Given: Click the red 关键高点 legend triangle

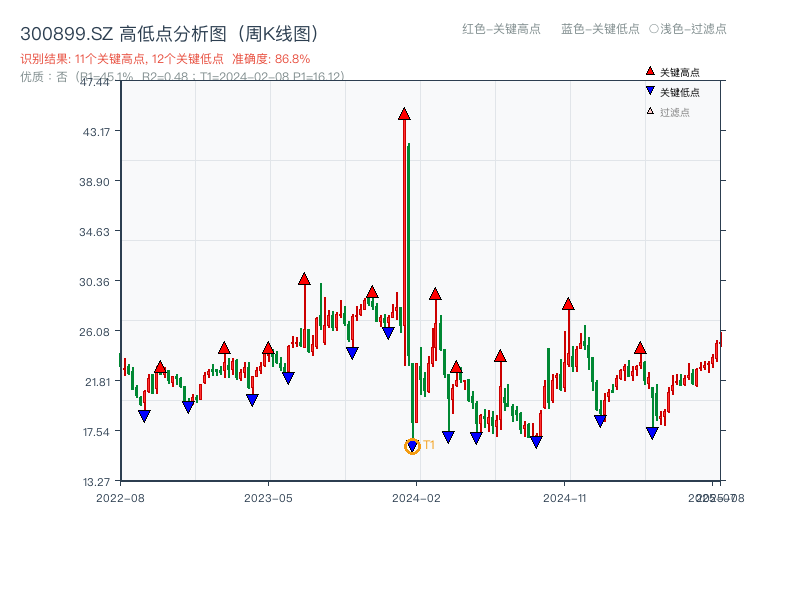Looking at the screenshot, I should click(x=650, y=71).
